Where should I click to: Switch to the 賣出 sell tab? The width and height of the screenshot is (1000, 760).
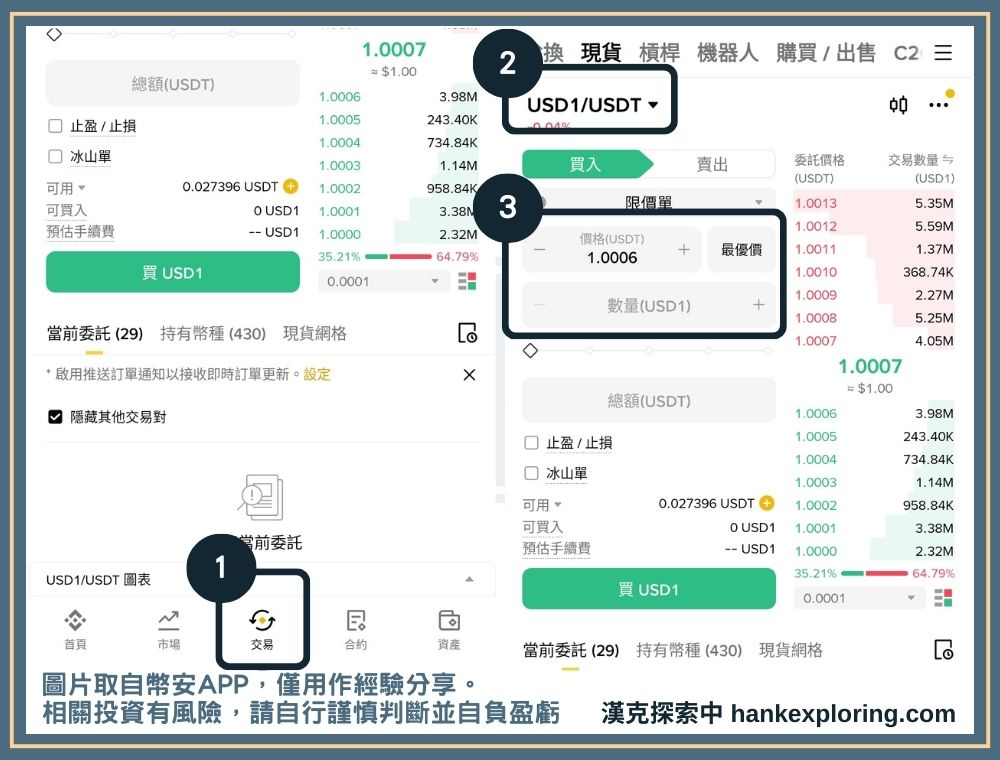713,163
